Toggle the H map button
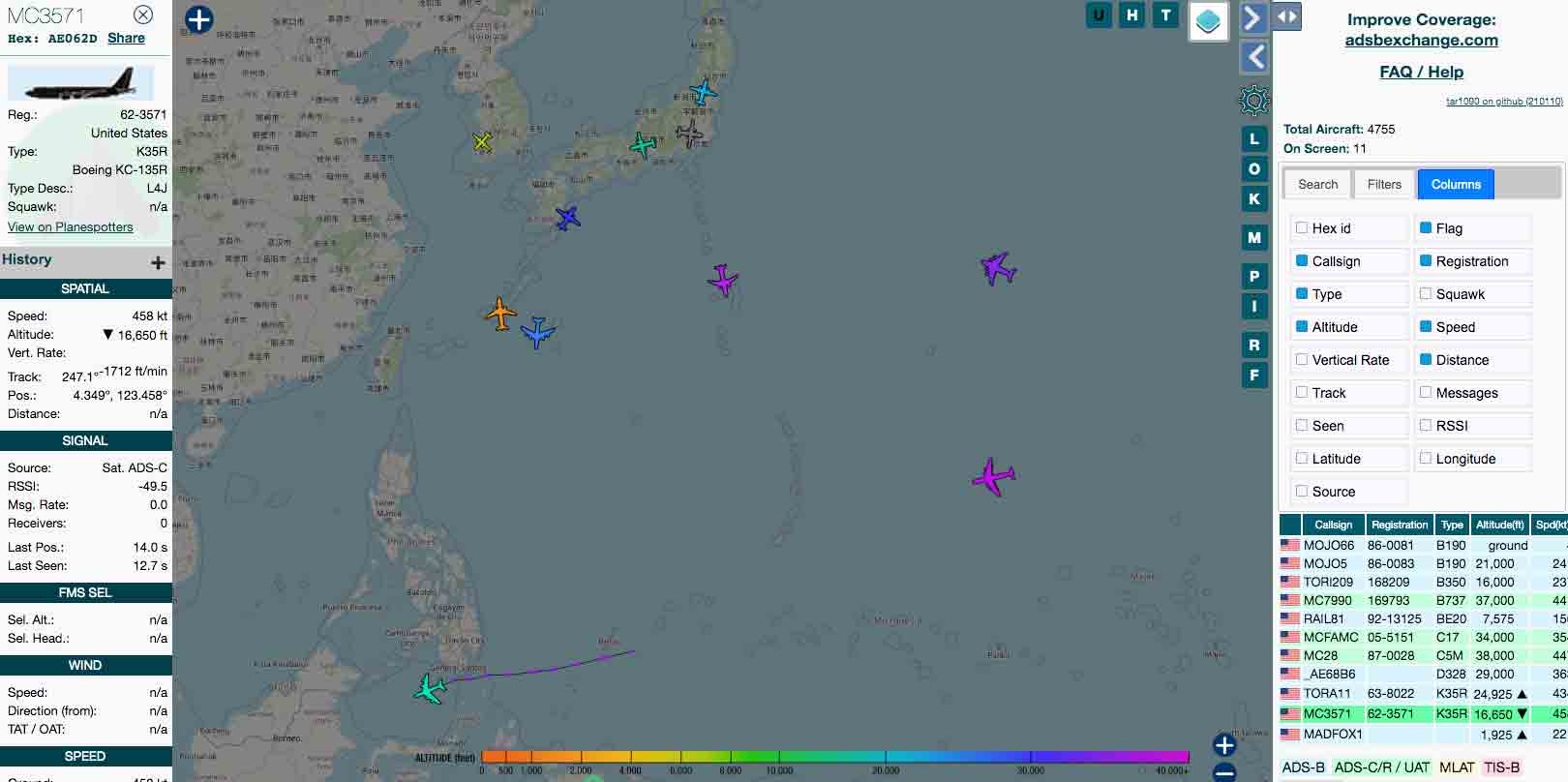 tap(1132, 15)
